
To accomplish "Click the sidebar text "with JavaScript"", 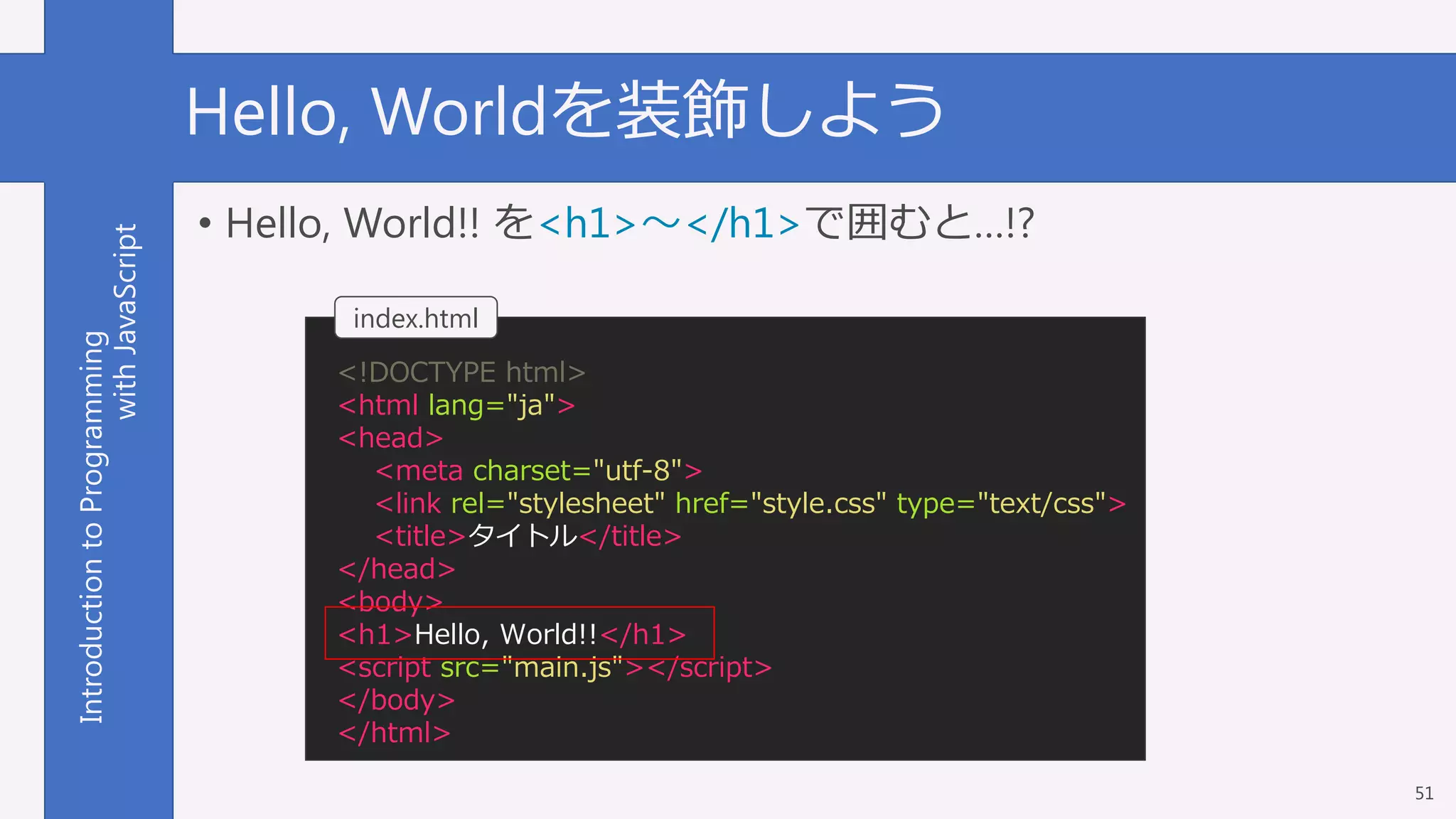I will tap(127, 321).
